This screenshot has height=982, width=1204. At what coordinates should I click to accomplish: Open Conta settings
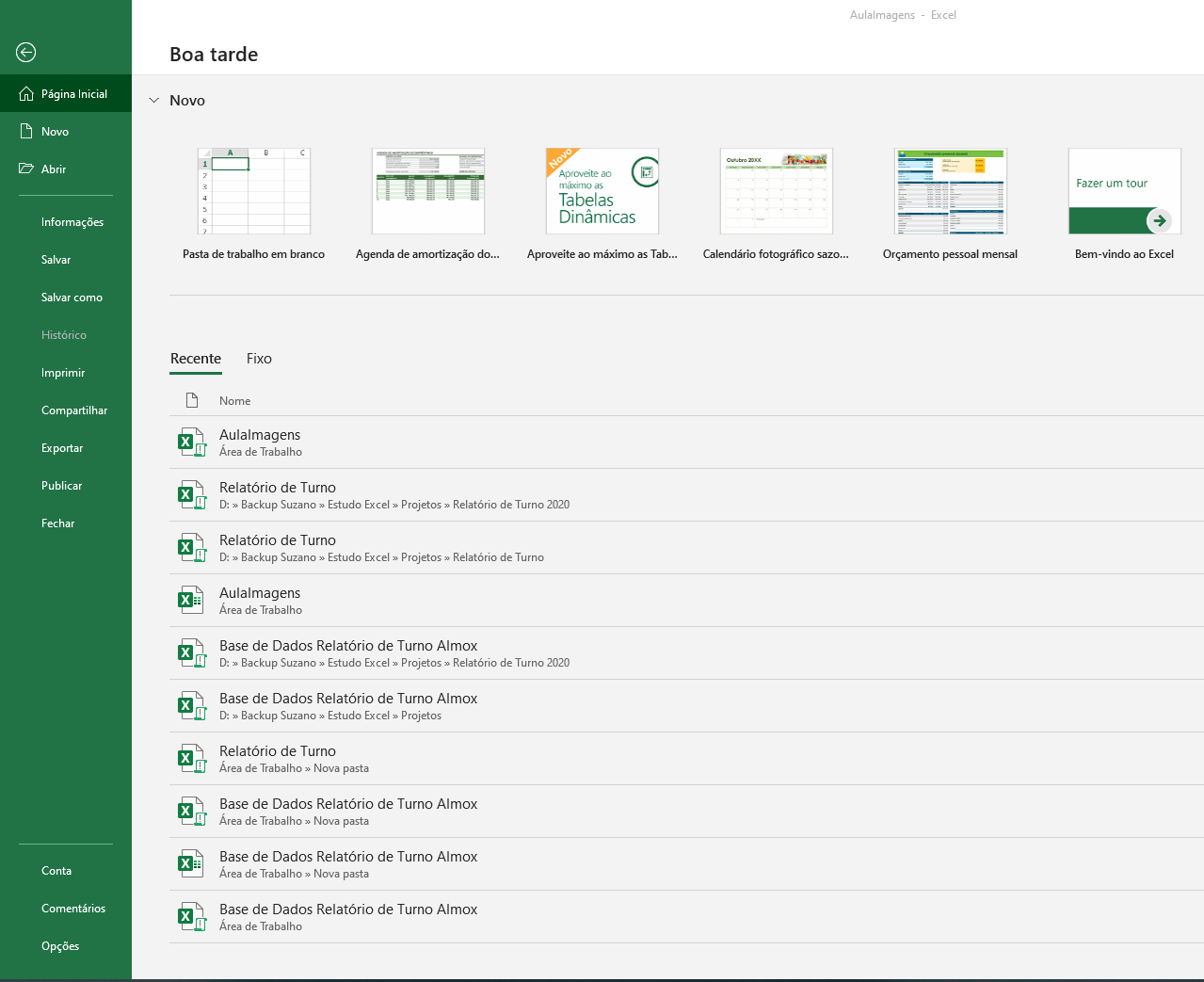(66, 871)
